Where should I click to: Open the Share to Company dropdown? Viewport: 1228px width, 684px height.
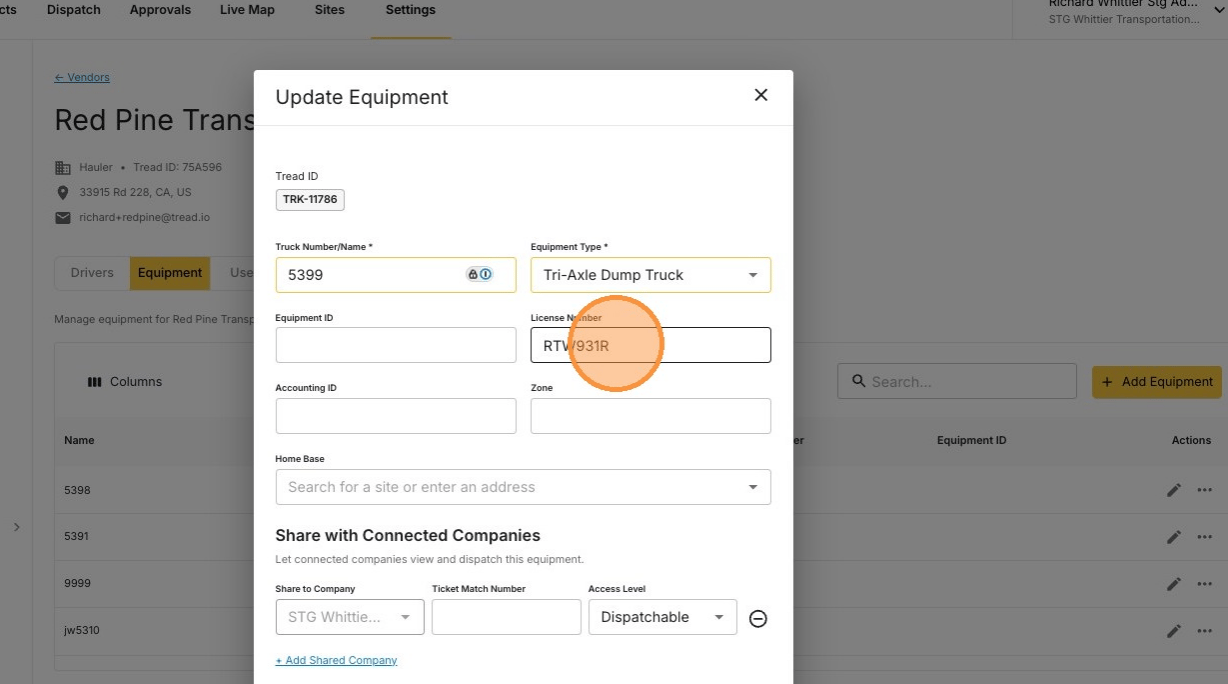point(350,617)
